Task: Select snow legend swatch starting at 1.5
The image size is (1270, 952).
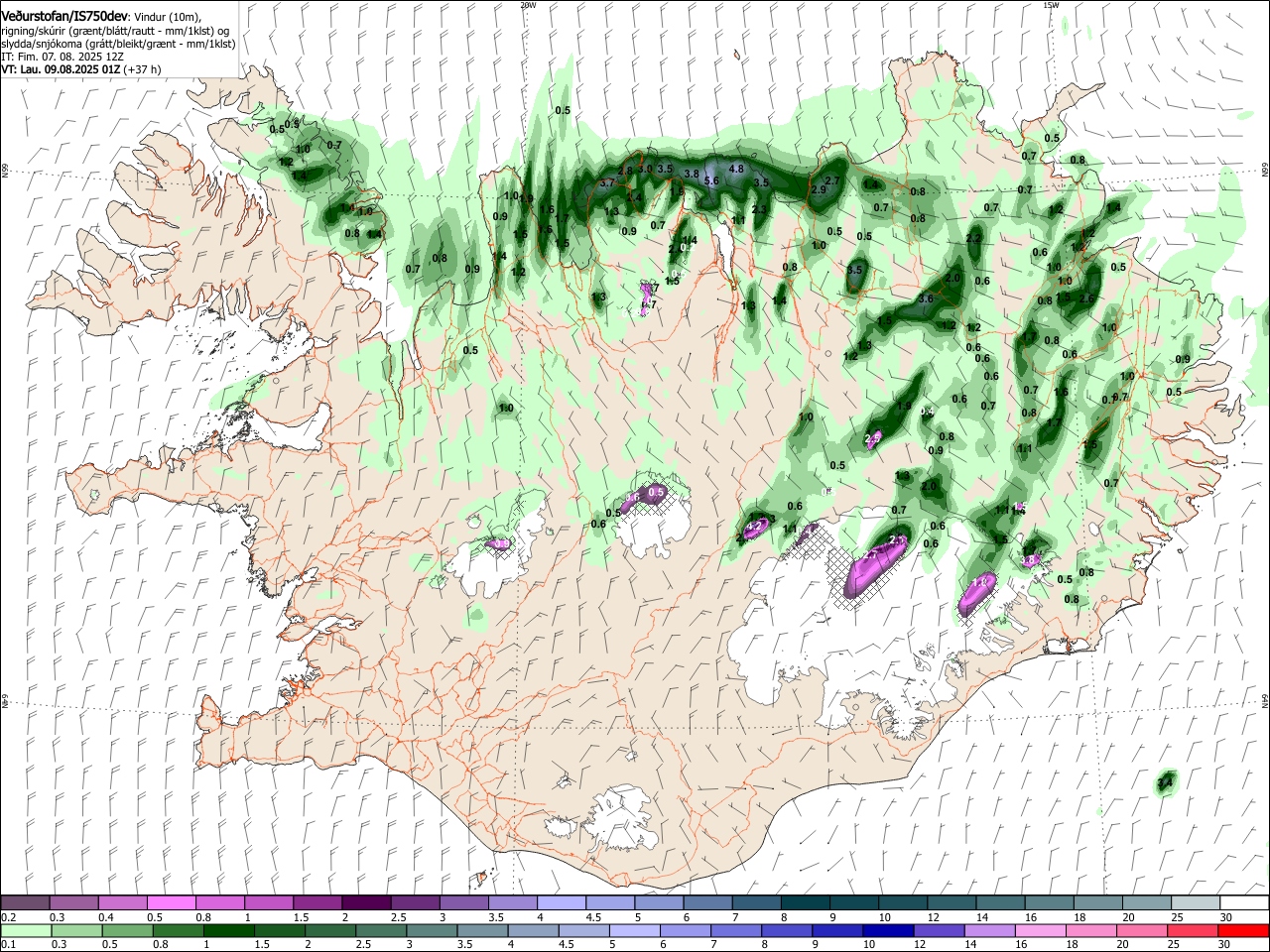Action: pyautogui.click(x=317, y=902)
